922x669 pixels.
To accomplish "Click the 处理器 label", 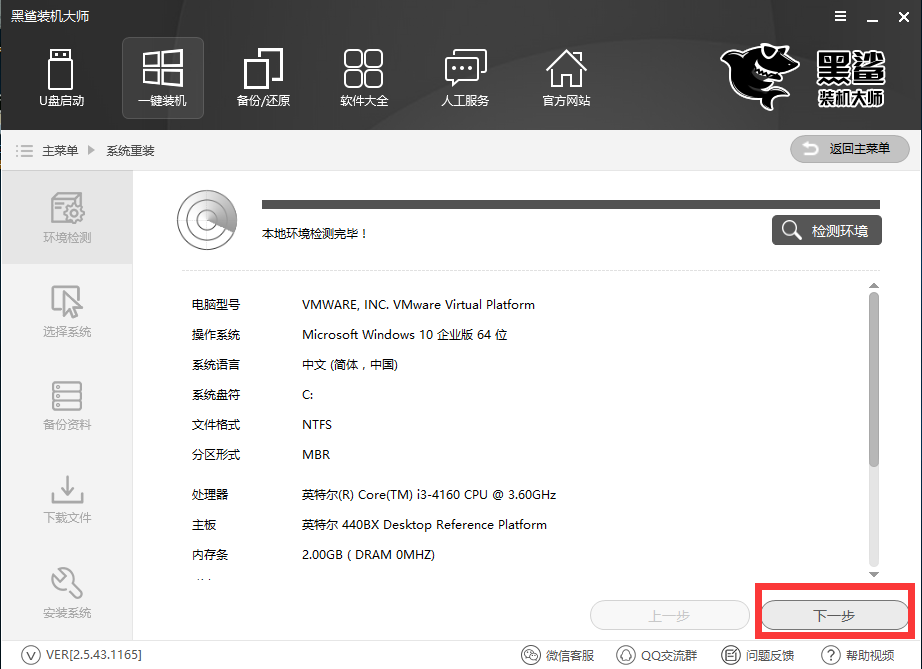I will [x=210, y=494].
